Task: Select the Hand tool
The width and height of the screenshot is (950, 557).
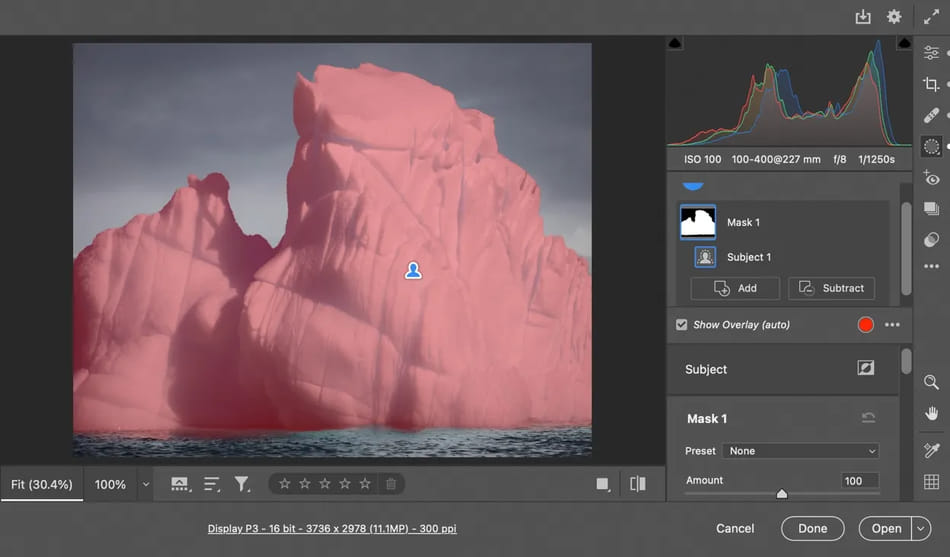Action: click(931, 413)
